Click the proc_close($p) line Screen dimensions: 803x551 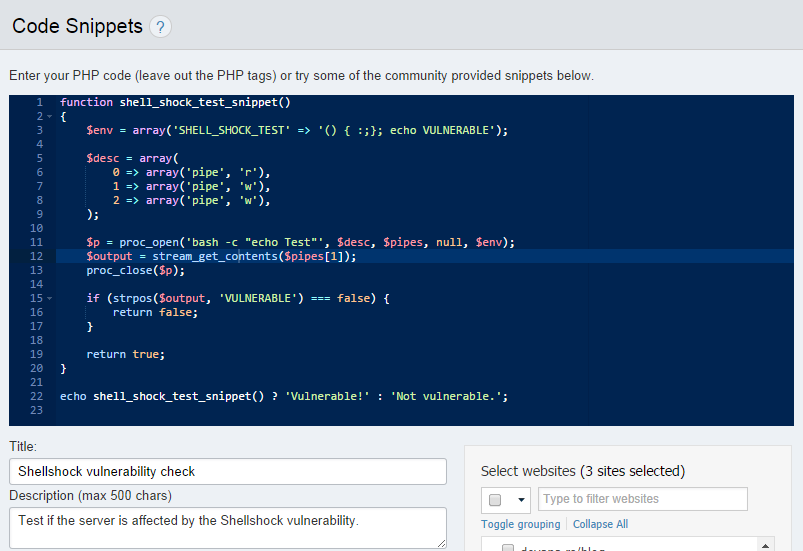pos(135,270)
